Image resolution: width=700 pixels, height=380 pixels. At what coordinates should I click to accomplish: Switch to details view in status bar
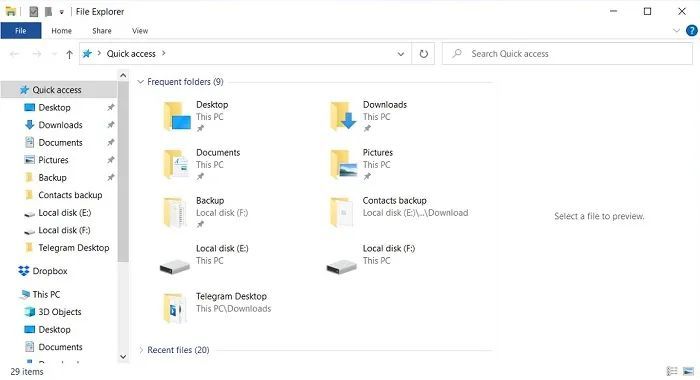click(x=672, y=371)
